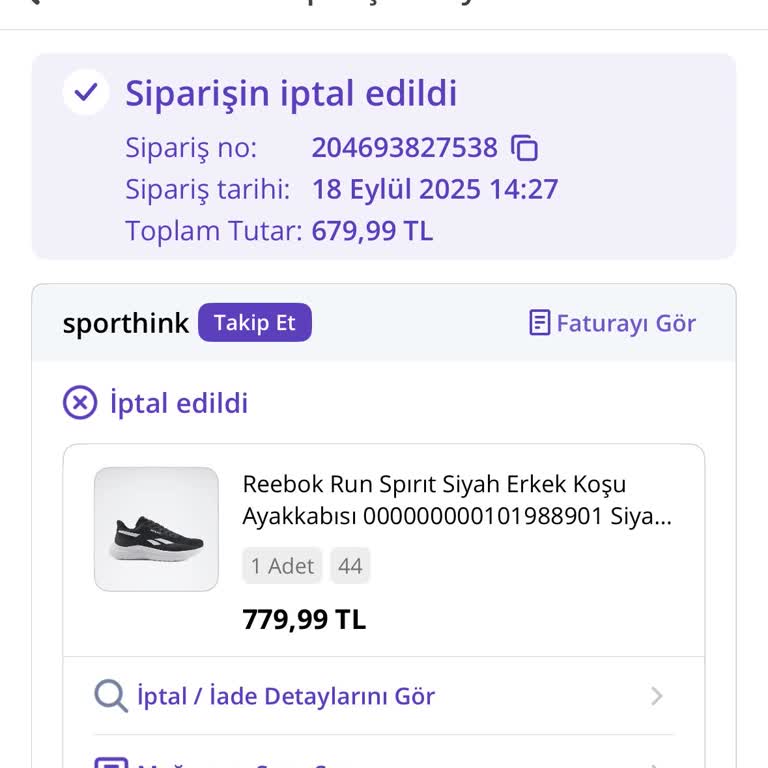Image resolution: width=768 pixels, height=768 pixels.
Task: Select the size 44 chip
Action: tap(350, 566)
